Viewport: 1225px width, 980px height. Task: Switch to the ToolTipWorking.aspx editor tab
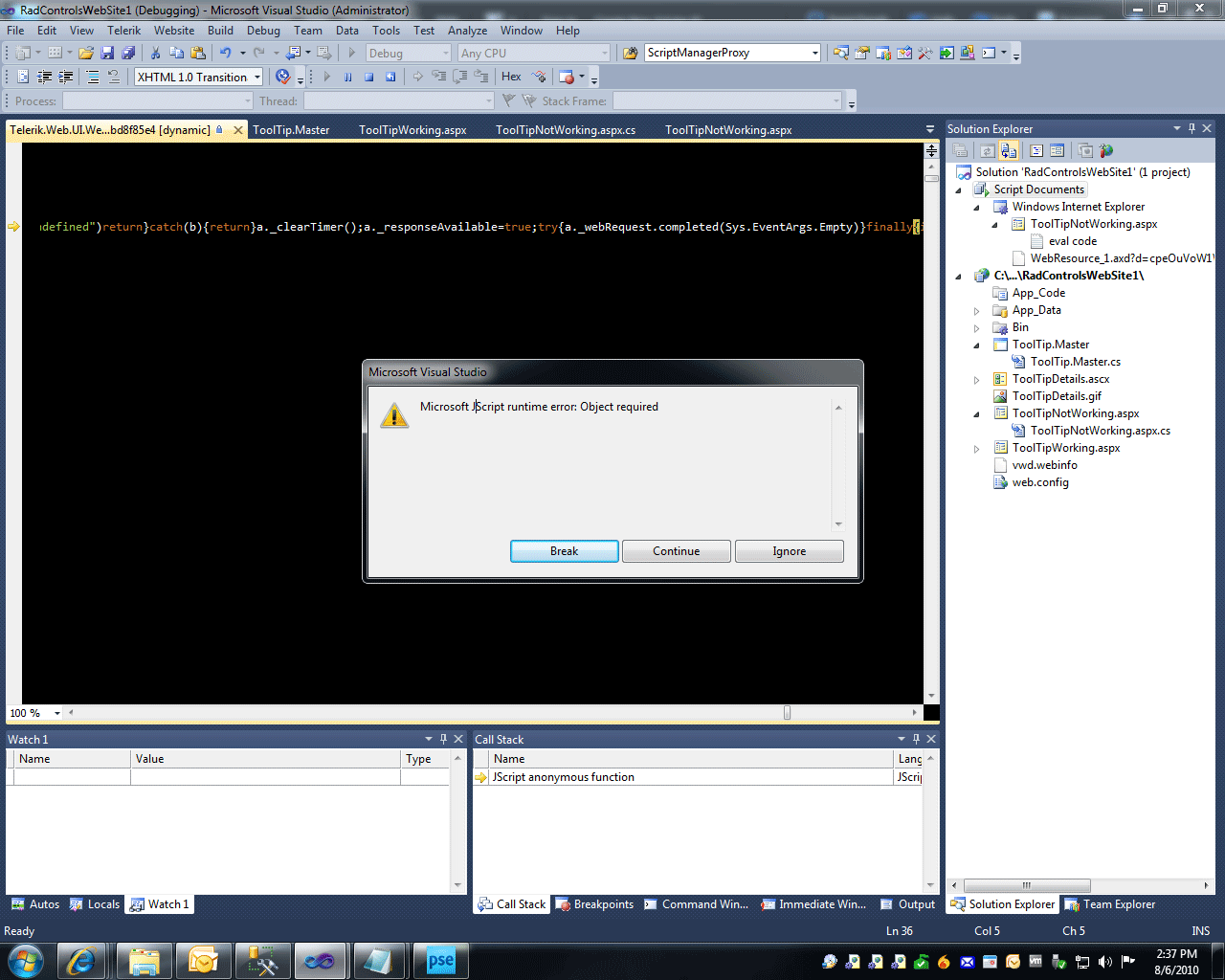tap(412, 130)
